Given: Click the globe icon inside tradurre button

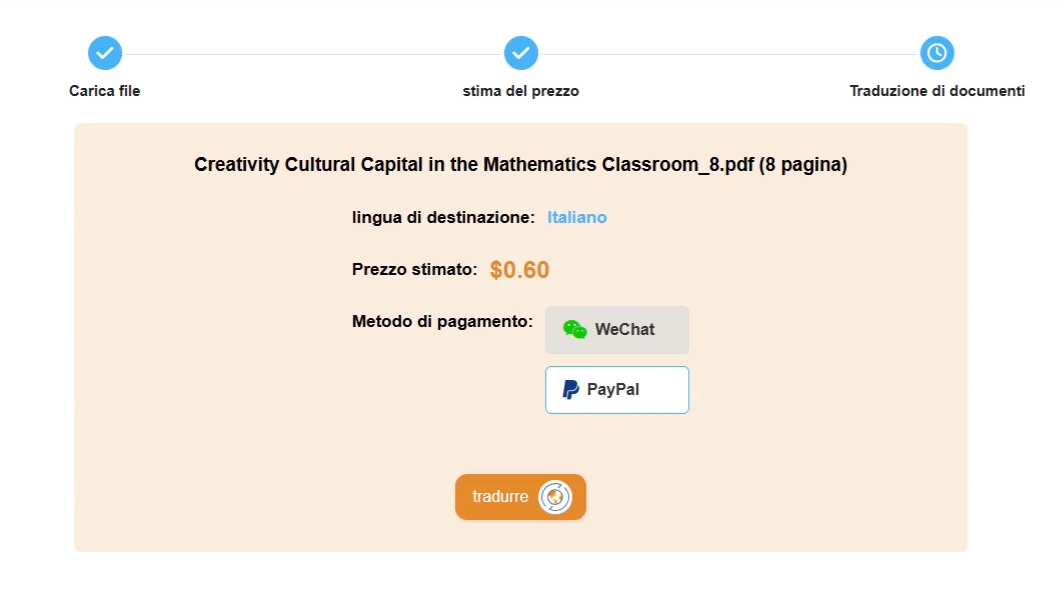Looking at the screenshot, I should 555,497.
